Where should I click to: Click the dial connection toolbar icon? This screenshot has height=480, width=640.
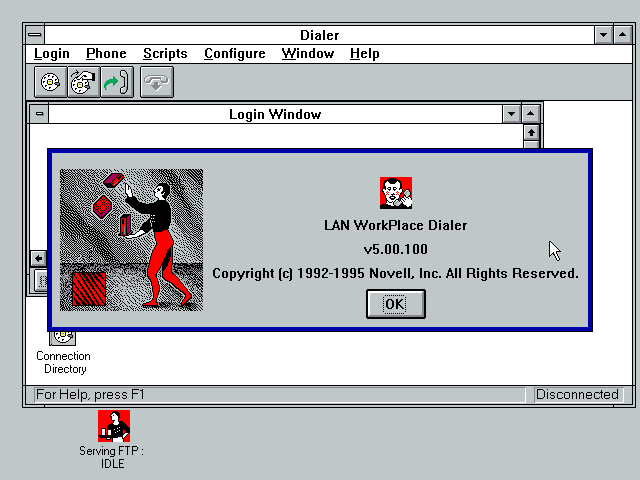pyautogui.click(x=51, y=82)
